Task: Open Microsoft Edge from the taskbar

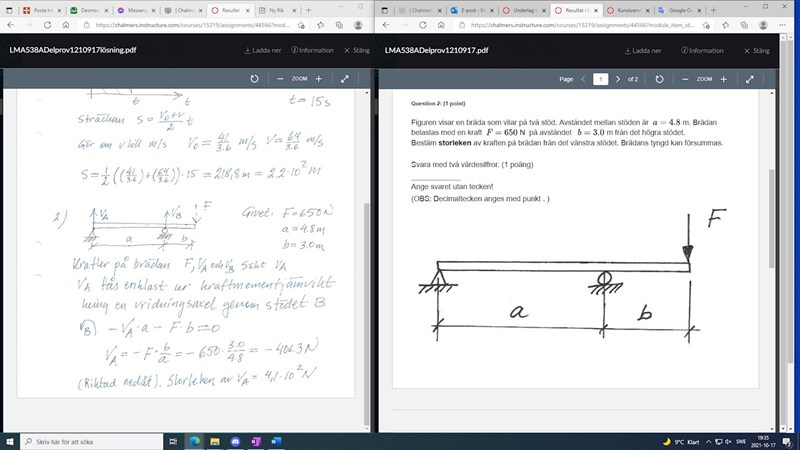Action: [x=194, y=440]
